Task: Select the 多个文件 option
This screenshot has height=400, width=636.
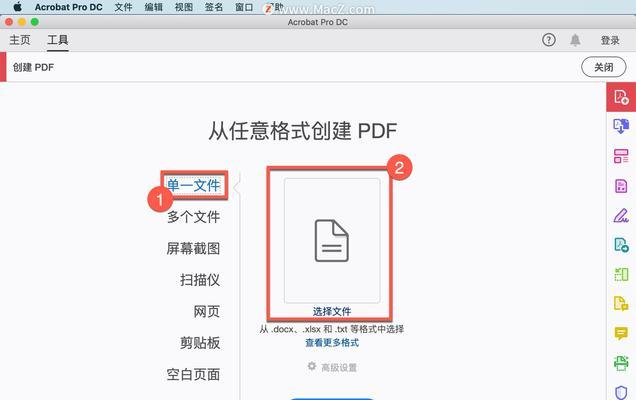Action: 194,217
